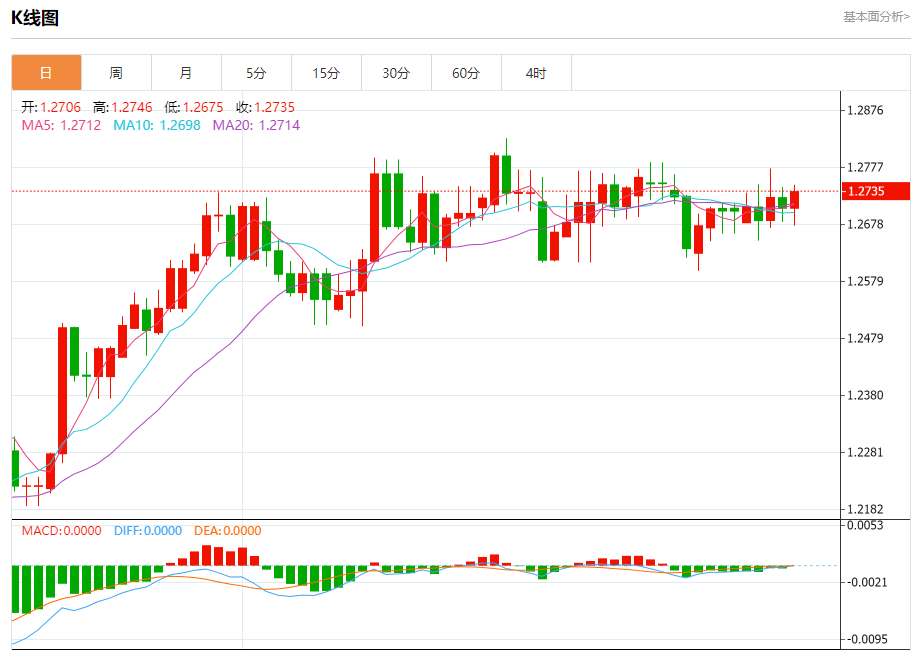Switch to the 4时 chart tab

(x=536, y=73)
